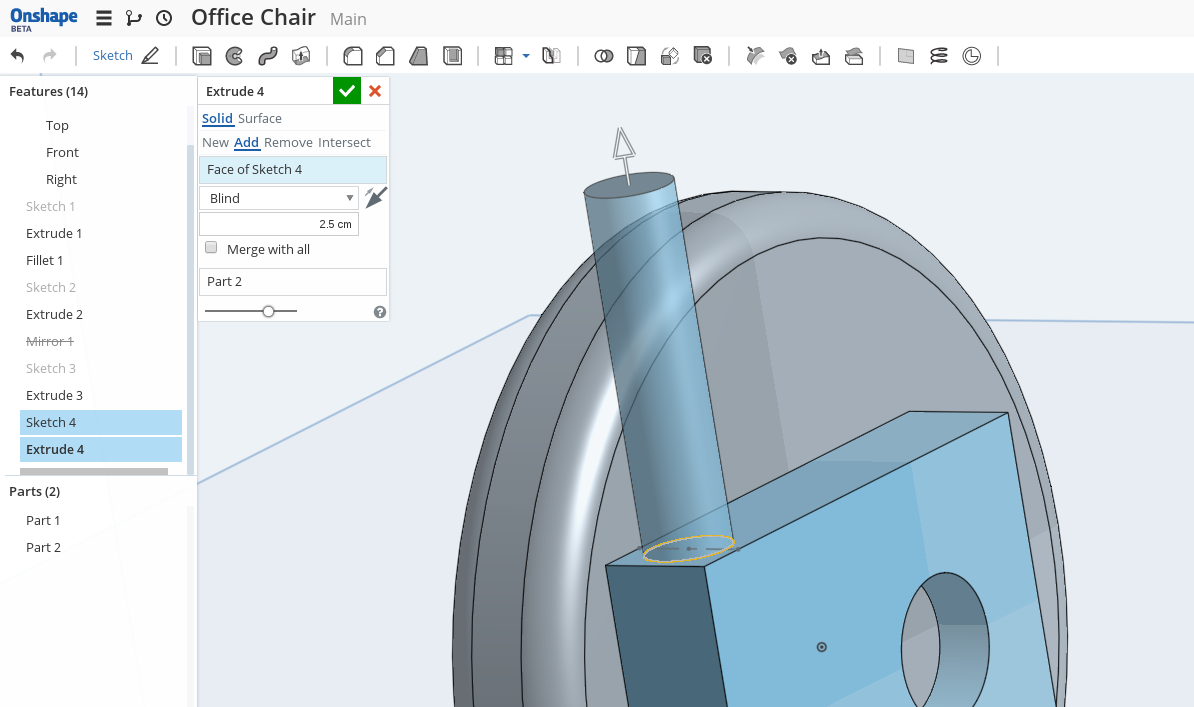
Task: Click the Helix tool icon
Action: [x=938, y=56]
